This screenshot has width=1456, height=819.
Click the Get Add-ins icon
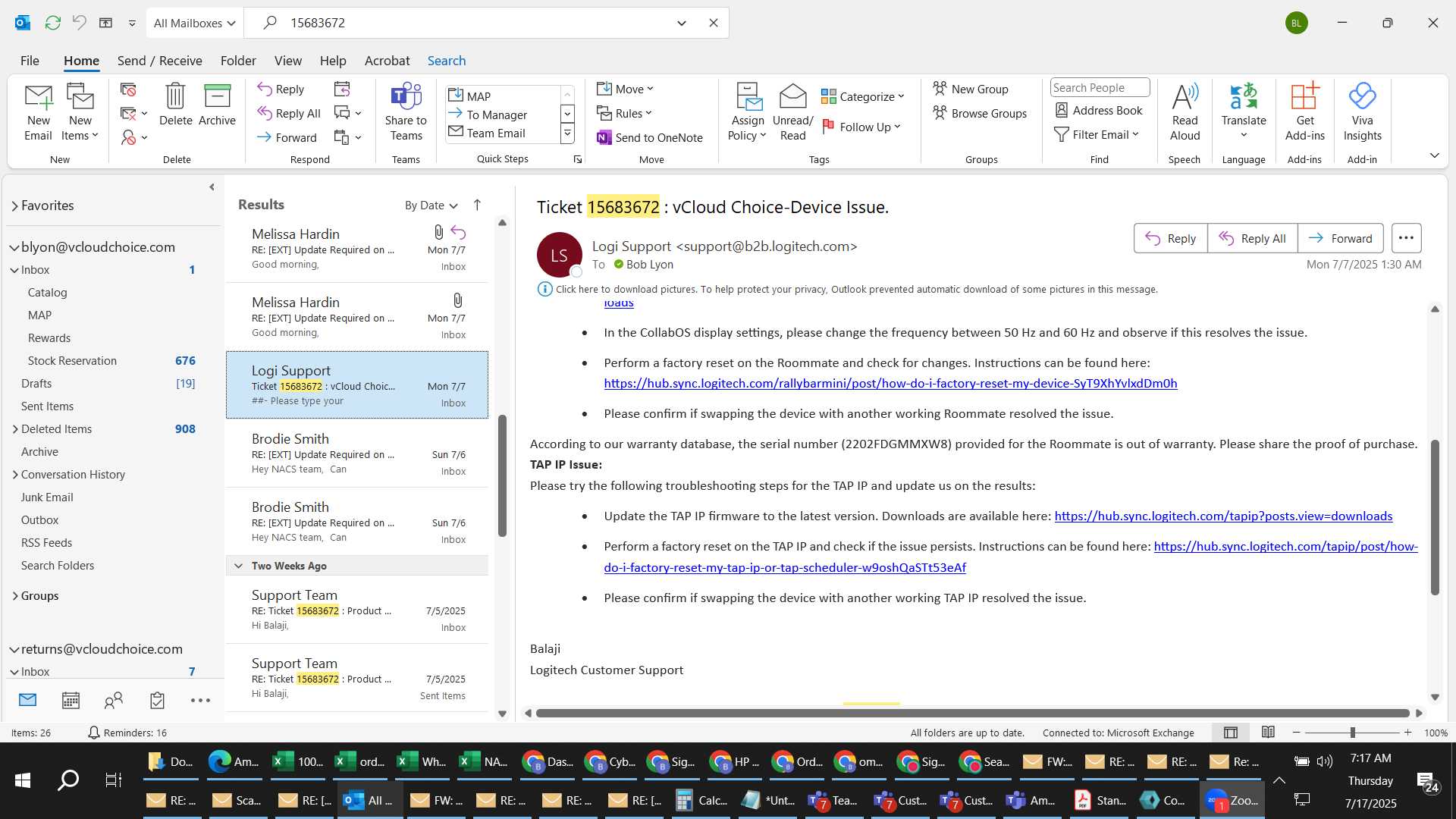pyautogui.click(x=1304, y=112)
